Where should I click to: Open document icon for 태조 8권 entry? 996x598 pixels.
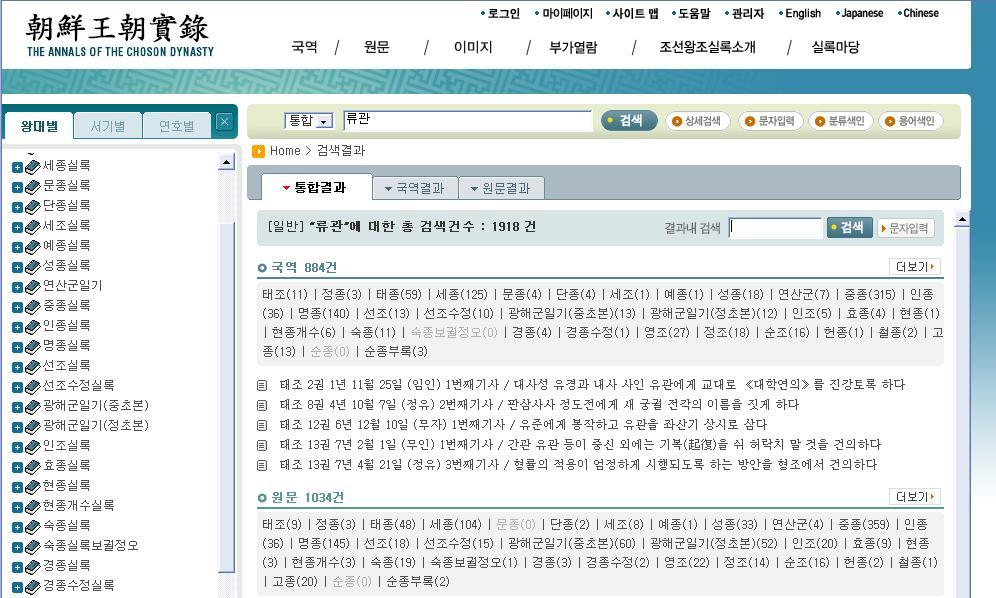(x=262, y=405)
